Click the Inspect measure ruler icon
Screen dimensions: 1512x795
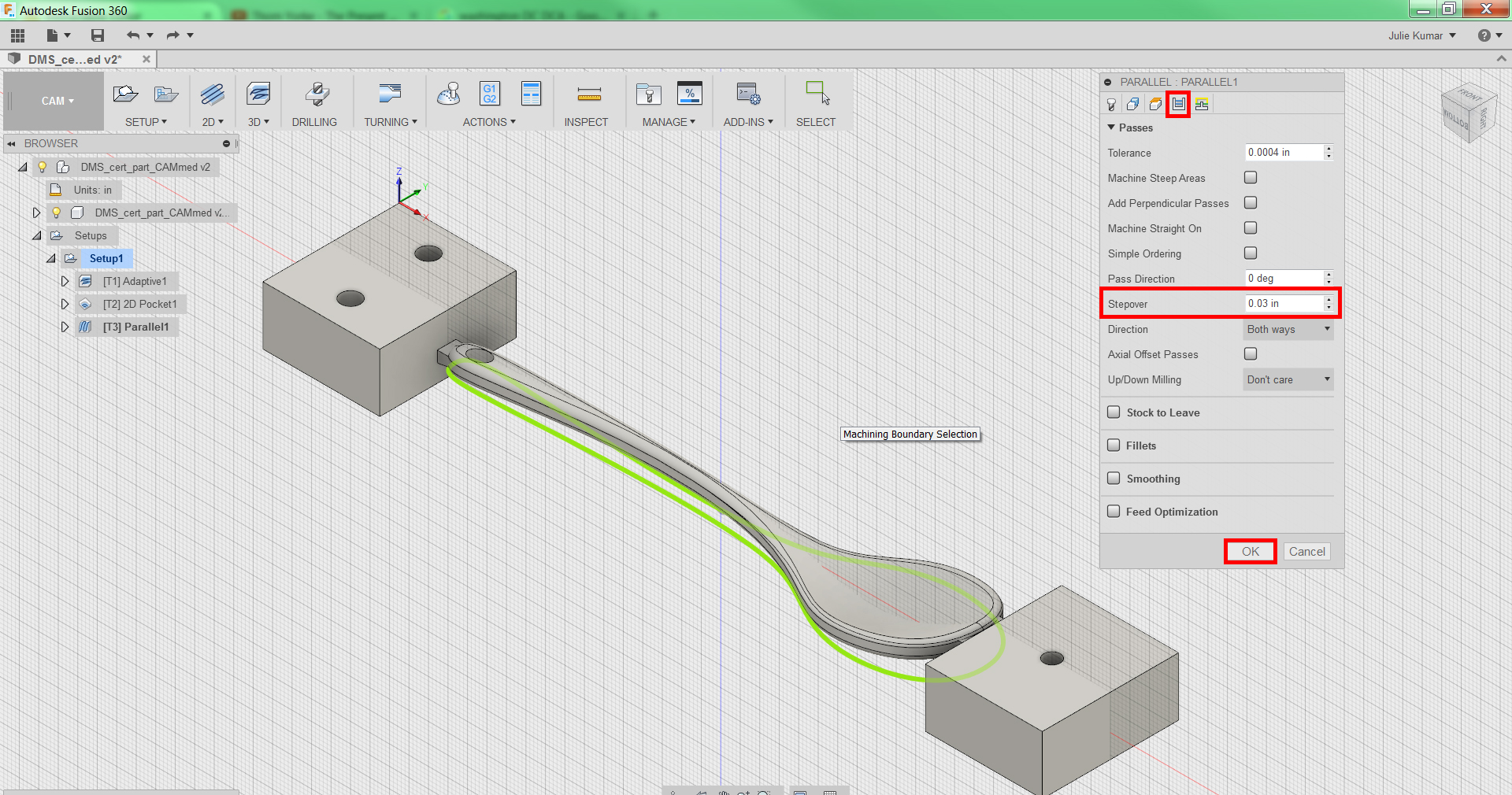(x=589, y=95)
